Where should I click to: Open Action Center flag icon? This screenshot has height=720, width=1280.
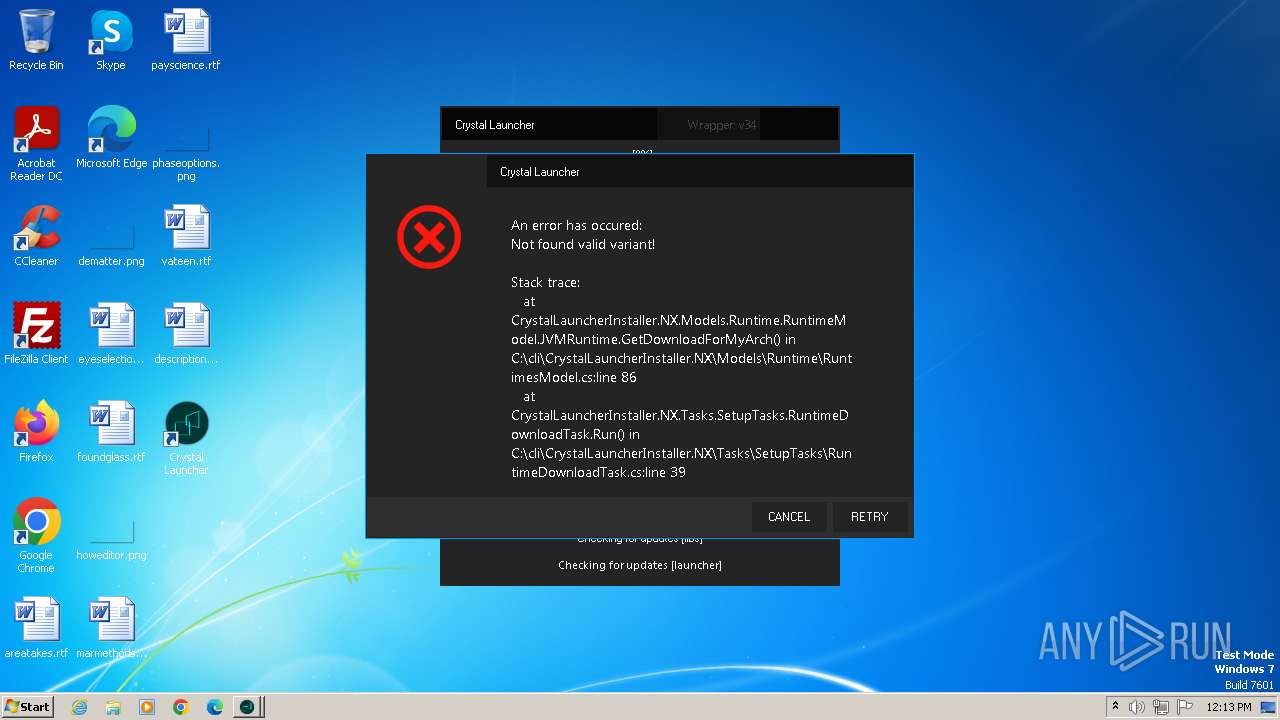pyautogui.click(x=1184, y=707)
